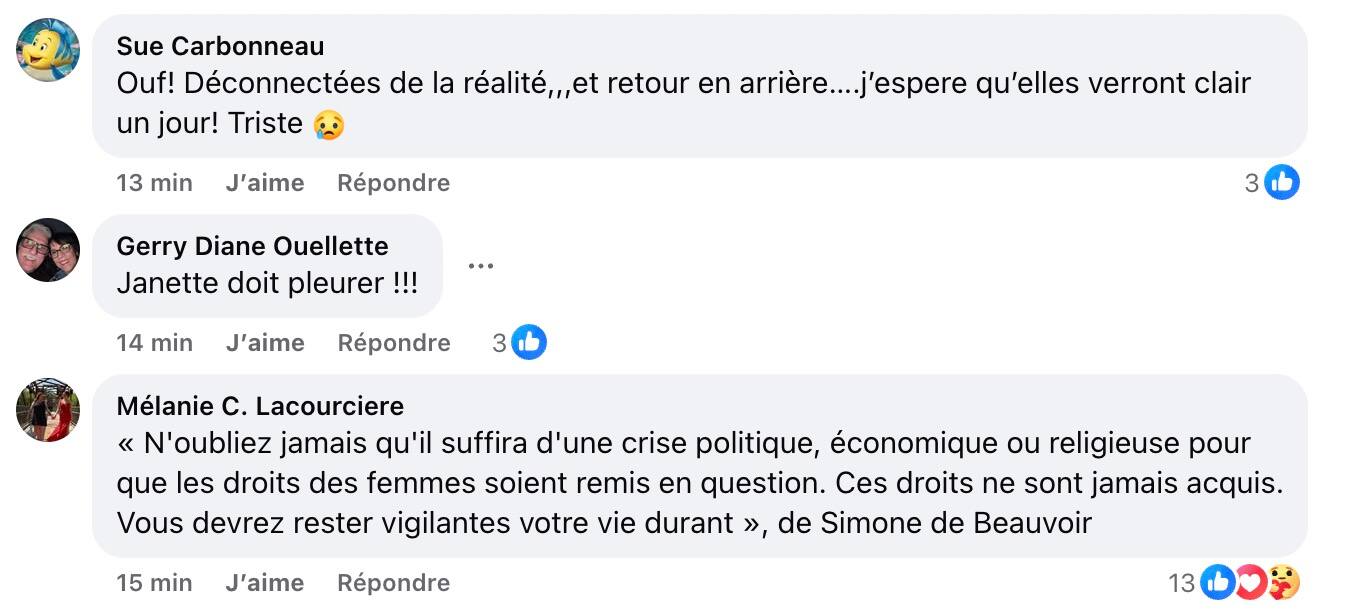Open Gerry Diane Ouellette's profile picture

[48, 250]
